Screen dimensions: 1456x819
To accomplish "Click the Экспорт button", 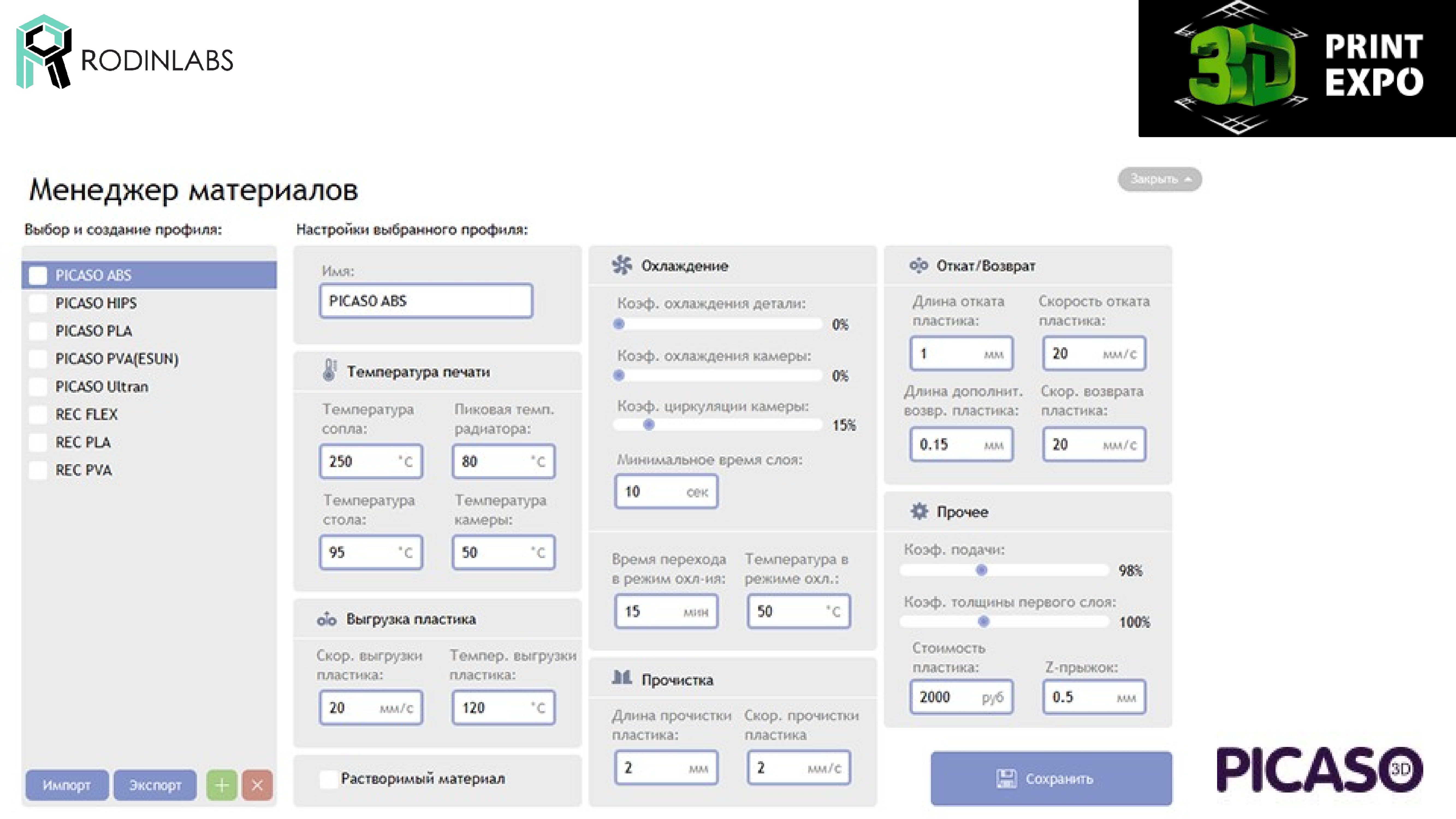I will 155,785.
